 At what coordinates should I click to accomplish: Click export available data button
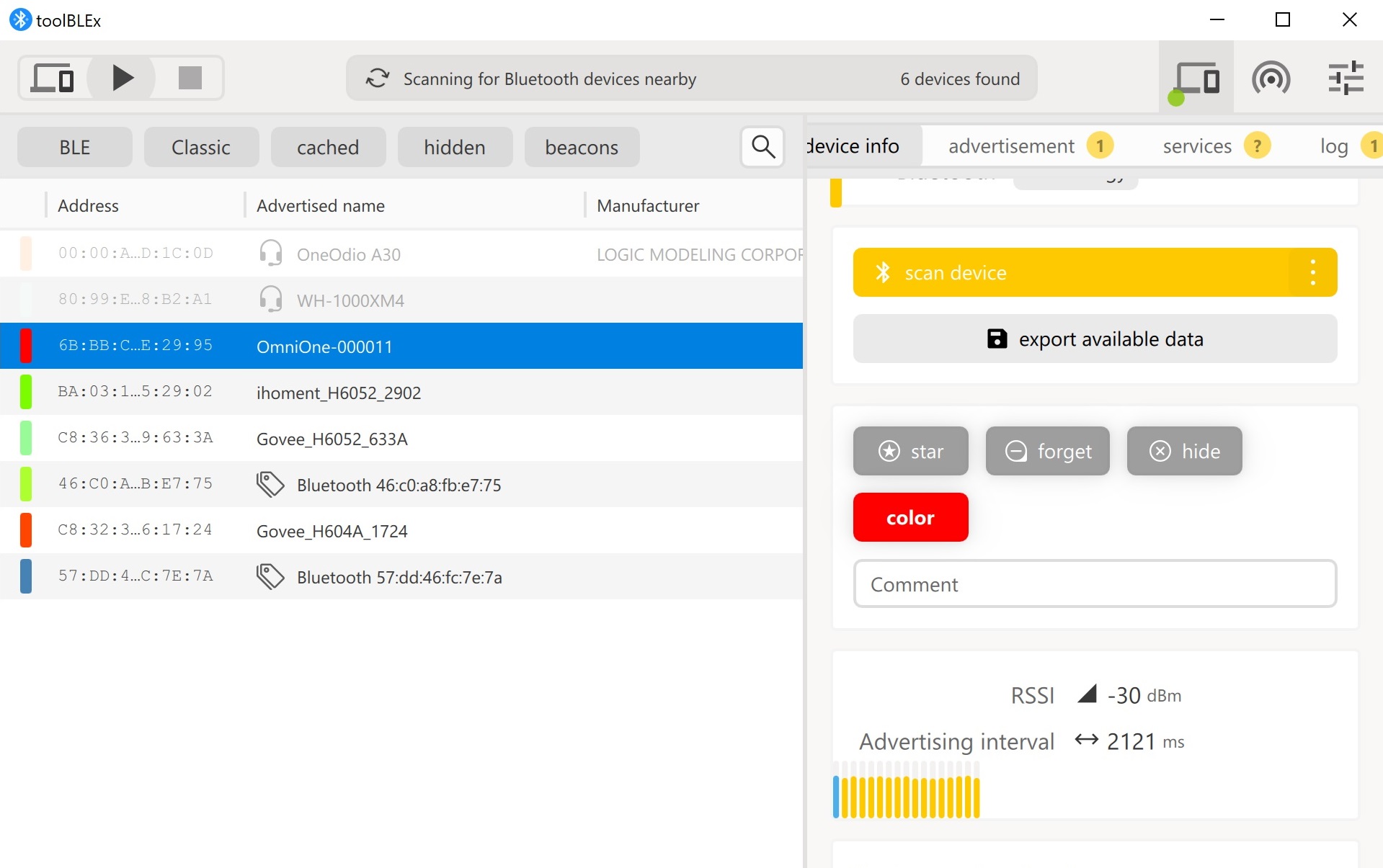tap(1095, 339)
